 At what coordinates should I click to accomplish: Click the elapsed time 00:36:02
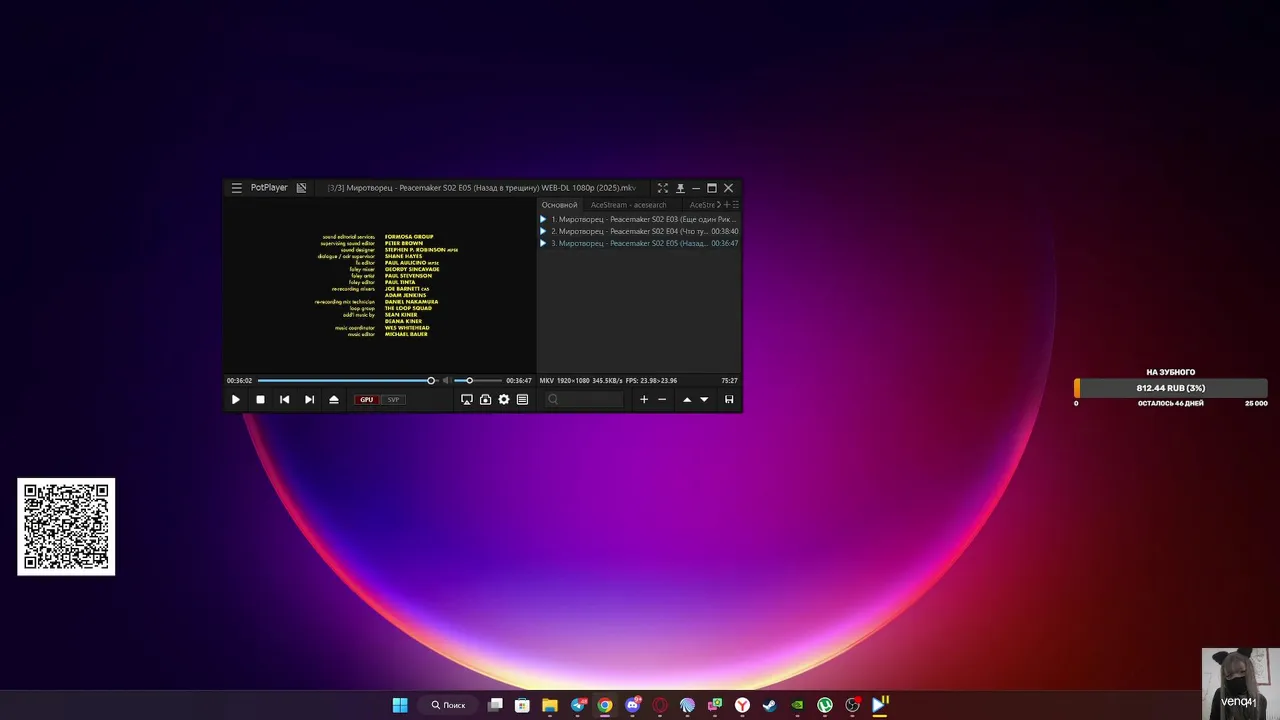click(239, 380)
